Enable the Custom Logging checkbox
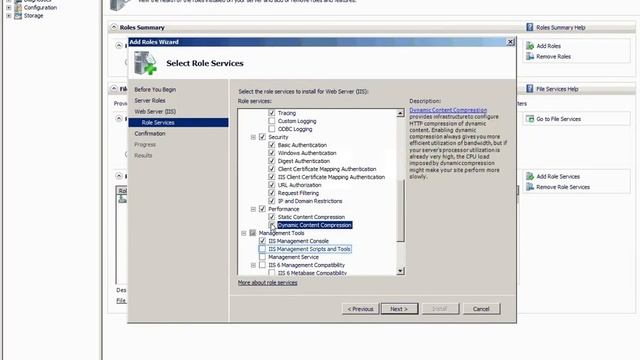640x360 pixels. (x=272, y=121)
